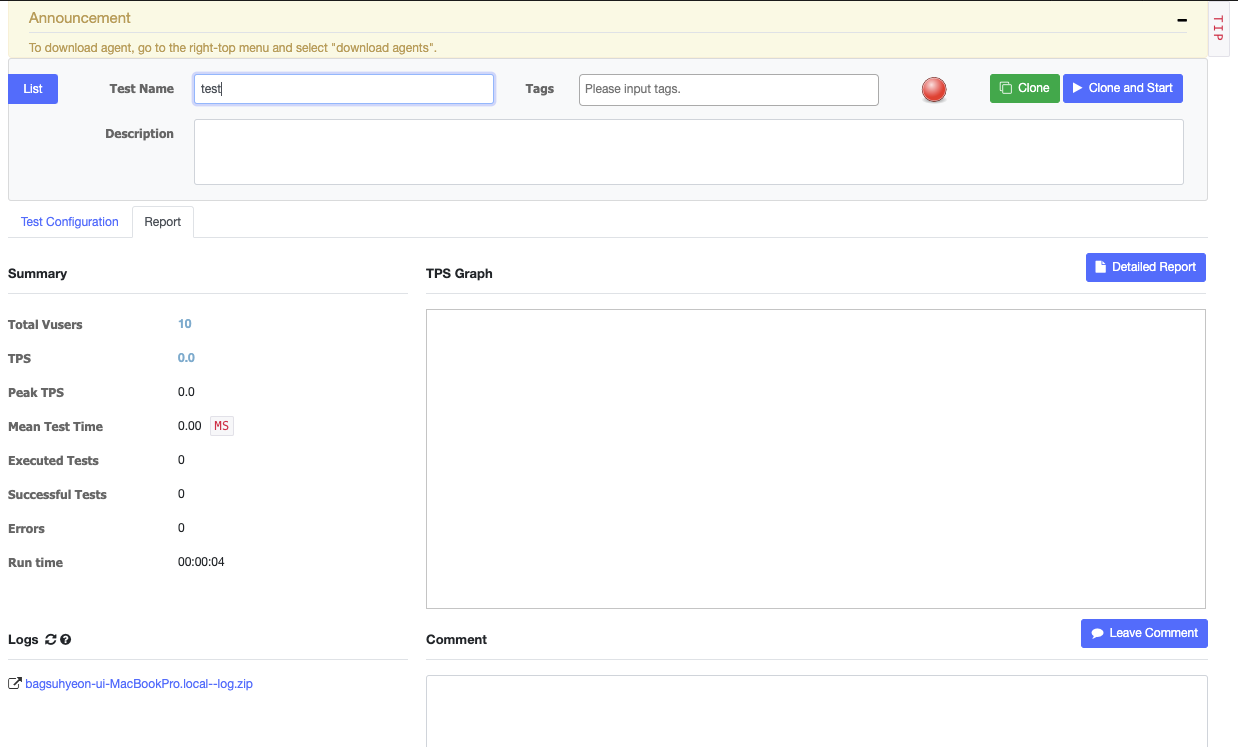The image size is (1238, 747).
Task: Click the TPS graph area
Action: point(816,459)
